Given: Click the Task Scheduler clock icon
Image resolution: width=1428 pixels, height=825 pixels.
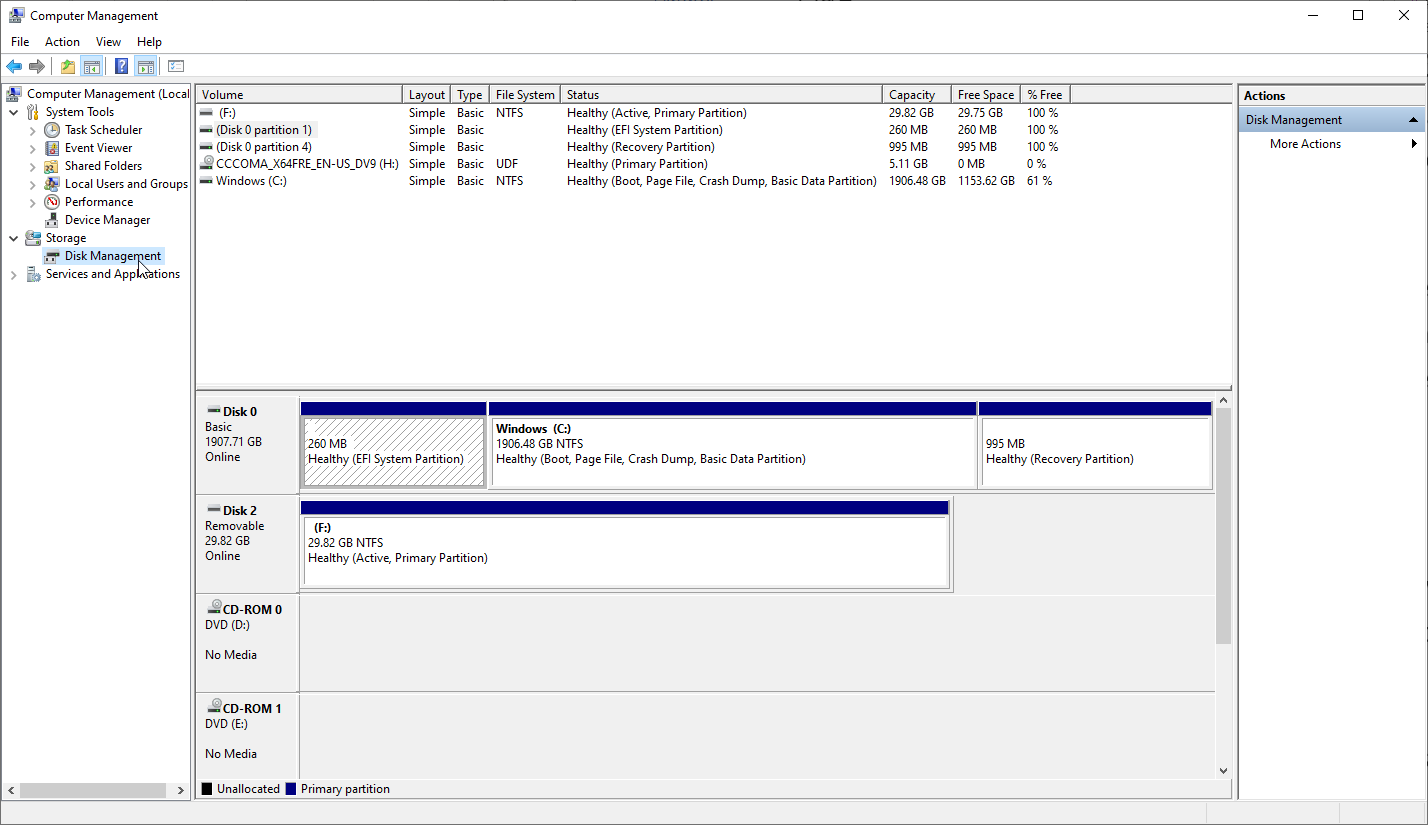Looking at the screenshot, I should coord(52,130).
